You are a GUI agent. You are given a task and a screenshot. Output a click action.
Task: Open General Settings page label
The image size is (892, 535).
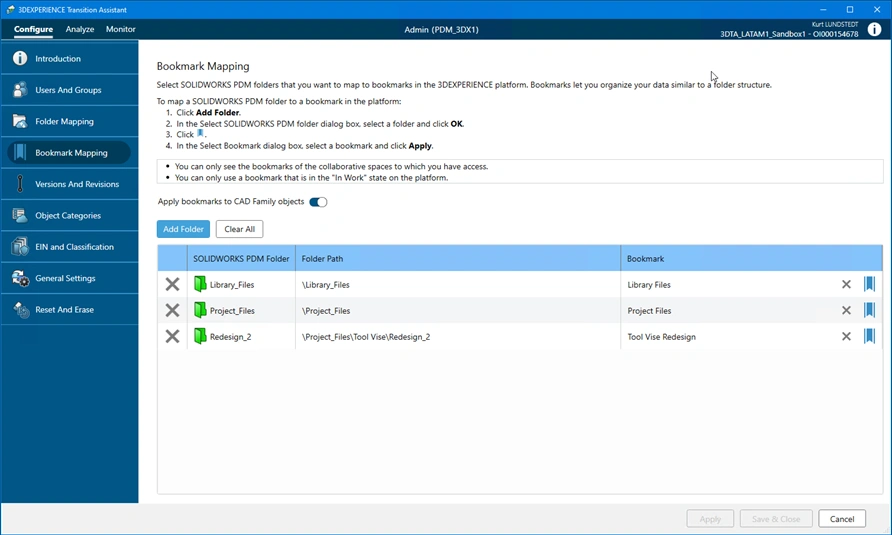coord(65,278)
